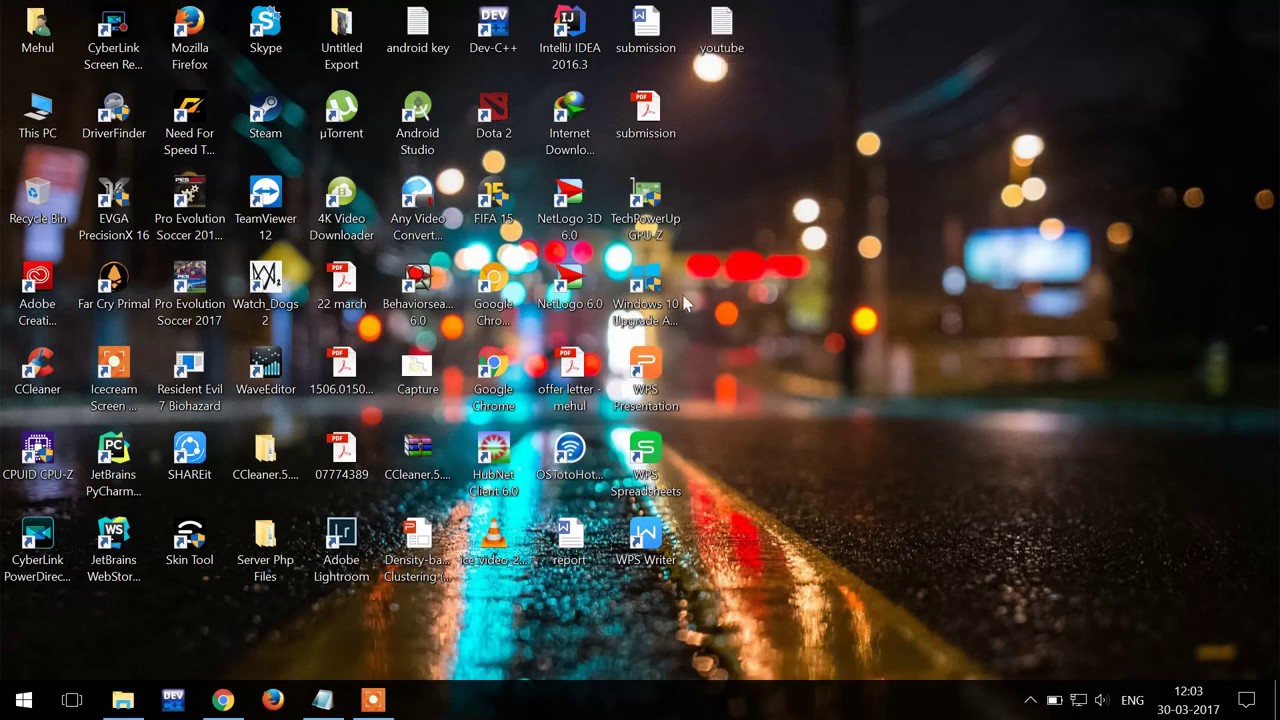Open the Mehul user folder icon
This screenshot has height=720, width=1280.
click(x=38, y=30)
